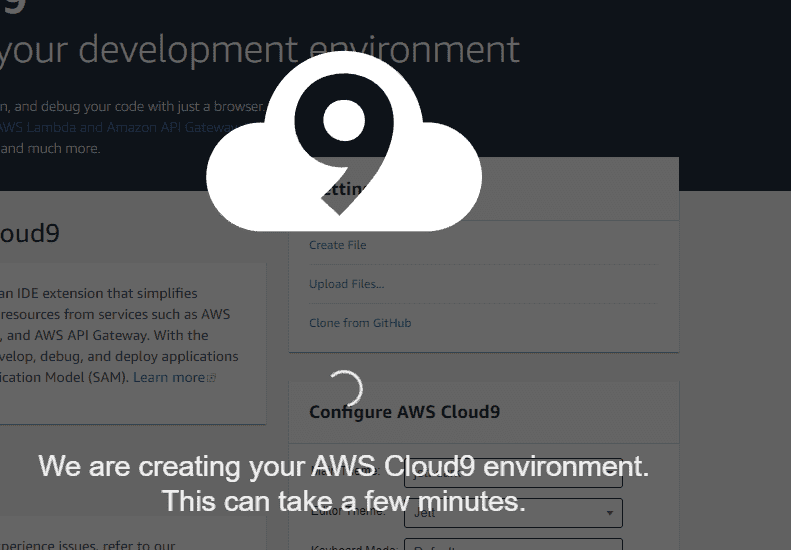Open the Main Theme dropdown
This screenshot has height=550, width=791.
[x=513, y=473]
